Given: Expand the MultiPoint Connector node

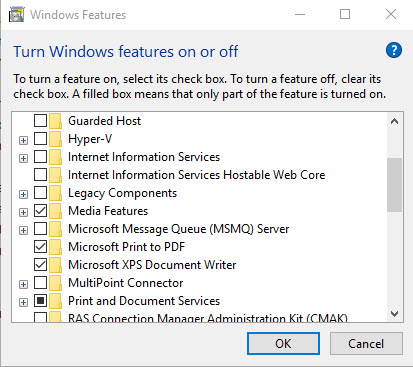Looking at the screenshot, I should click(x=23, y=284).
